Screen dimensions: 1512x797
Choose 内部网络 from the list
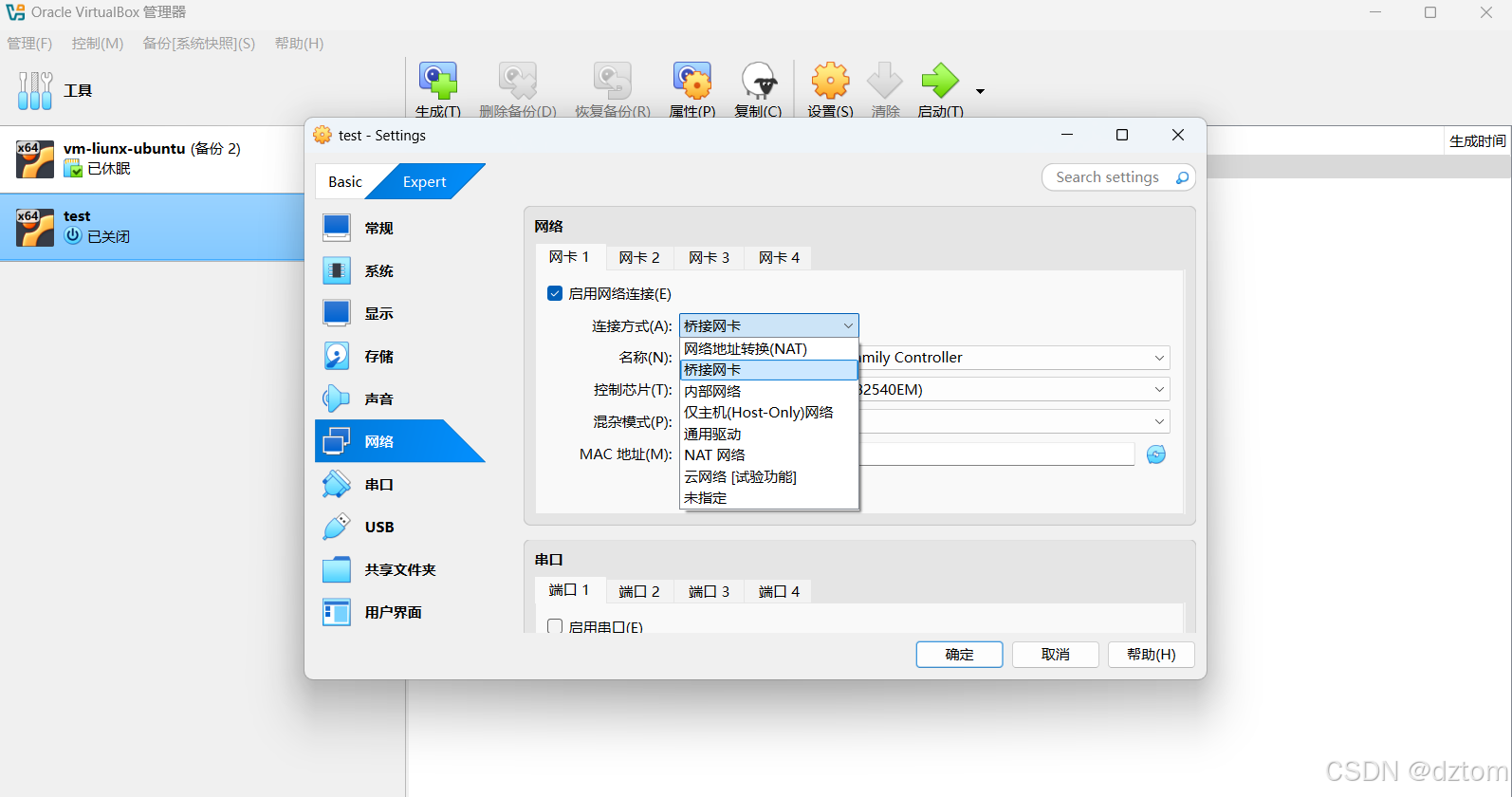pos(769,391)
